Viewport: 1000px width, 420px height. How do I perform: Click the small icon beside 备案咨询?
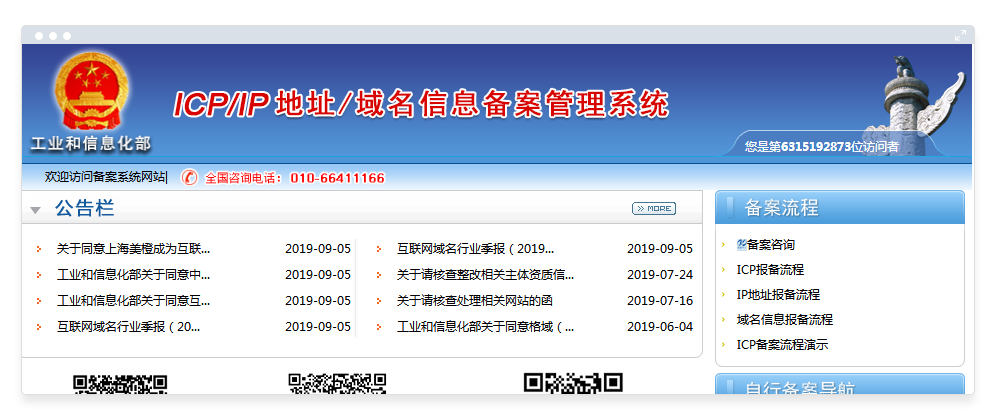pyautogui.click(x=741, y=244)
